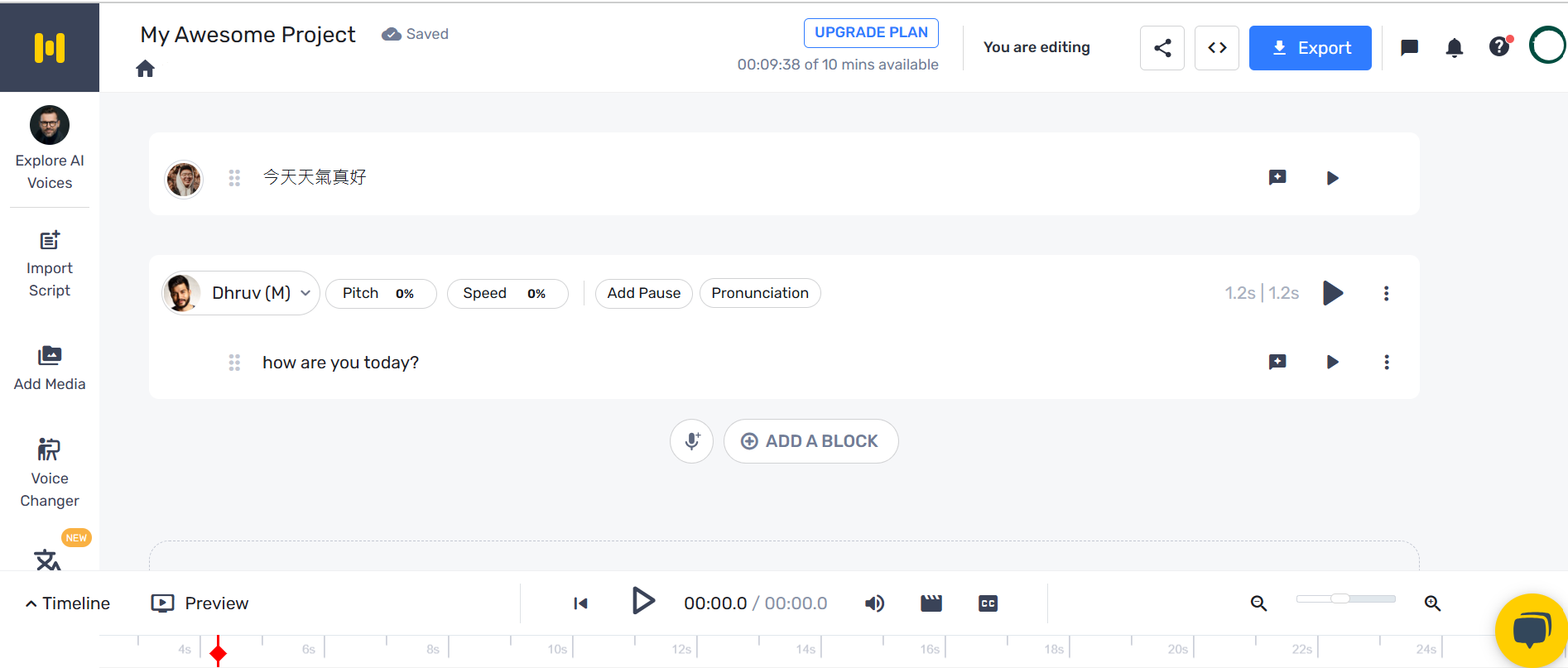Open Import Script from sidebar

pos(50,264)
